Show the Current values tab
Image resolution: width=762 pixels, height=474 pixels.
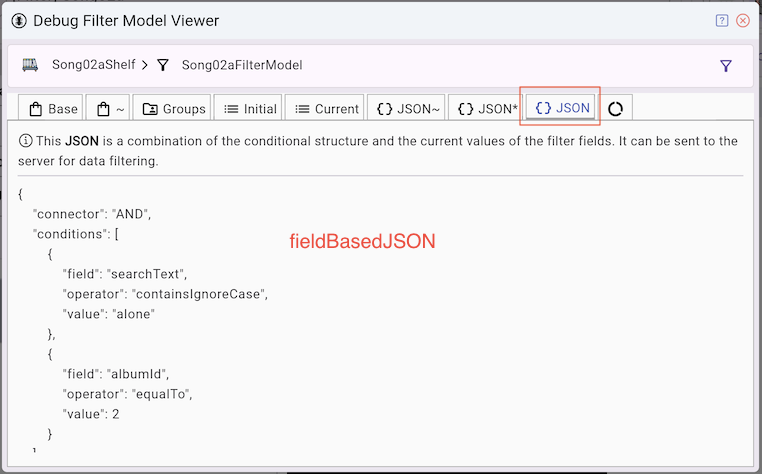[x=326, y=109]
